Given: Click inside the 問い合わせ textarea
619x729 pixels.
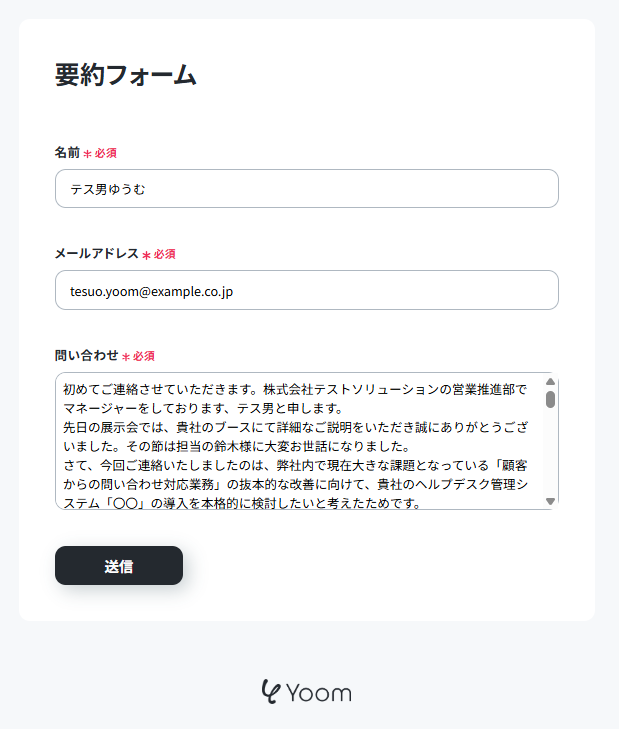Looking at the screenshot, I should pyautogui.click(x=300, y=441).
